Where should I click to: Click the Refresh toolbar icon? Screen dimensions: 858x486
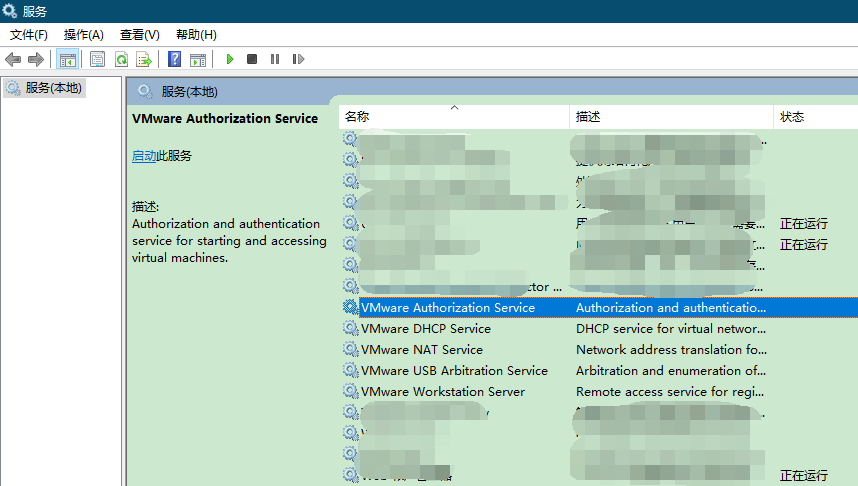pyautogui.click(x=121, y=59)
